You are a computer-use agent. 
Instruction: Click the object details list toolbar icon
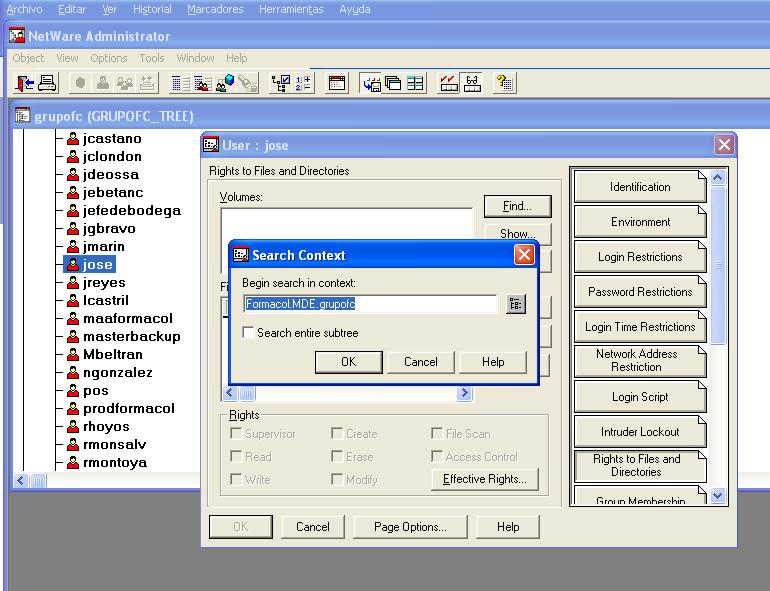180,83
